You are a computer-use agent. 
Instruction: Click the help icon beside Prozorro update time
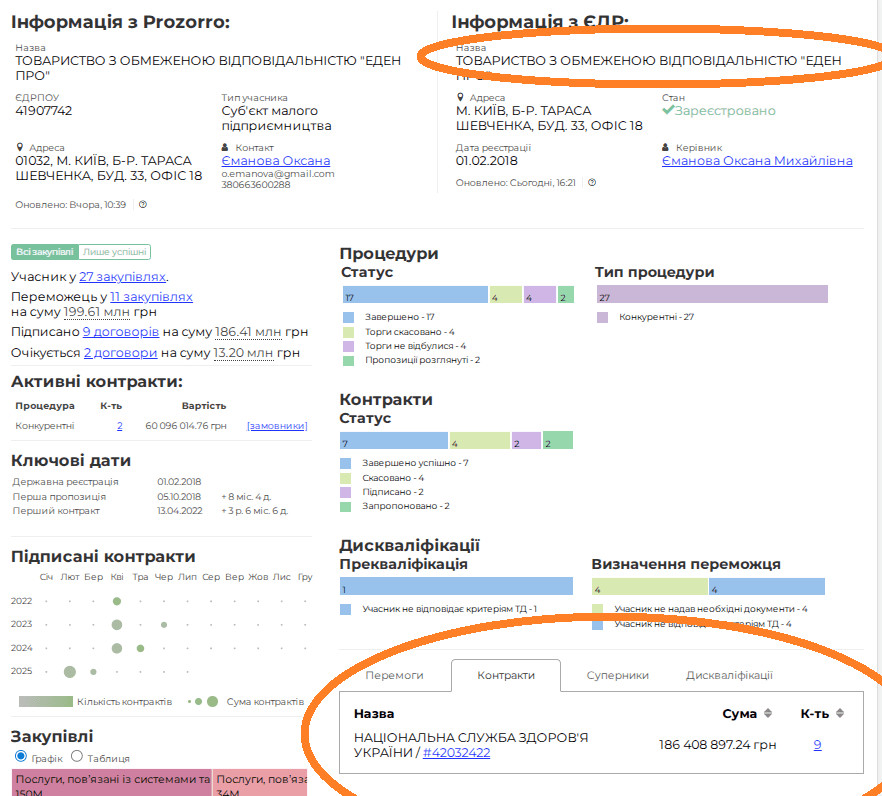pos(143,205)
